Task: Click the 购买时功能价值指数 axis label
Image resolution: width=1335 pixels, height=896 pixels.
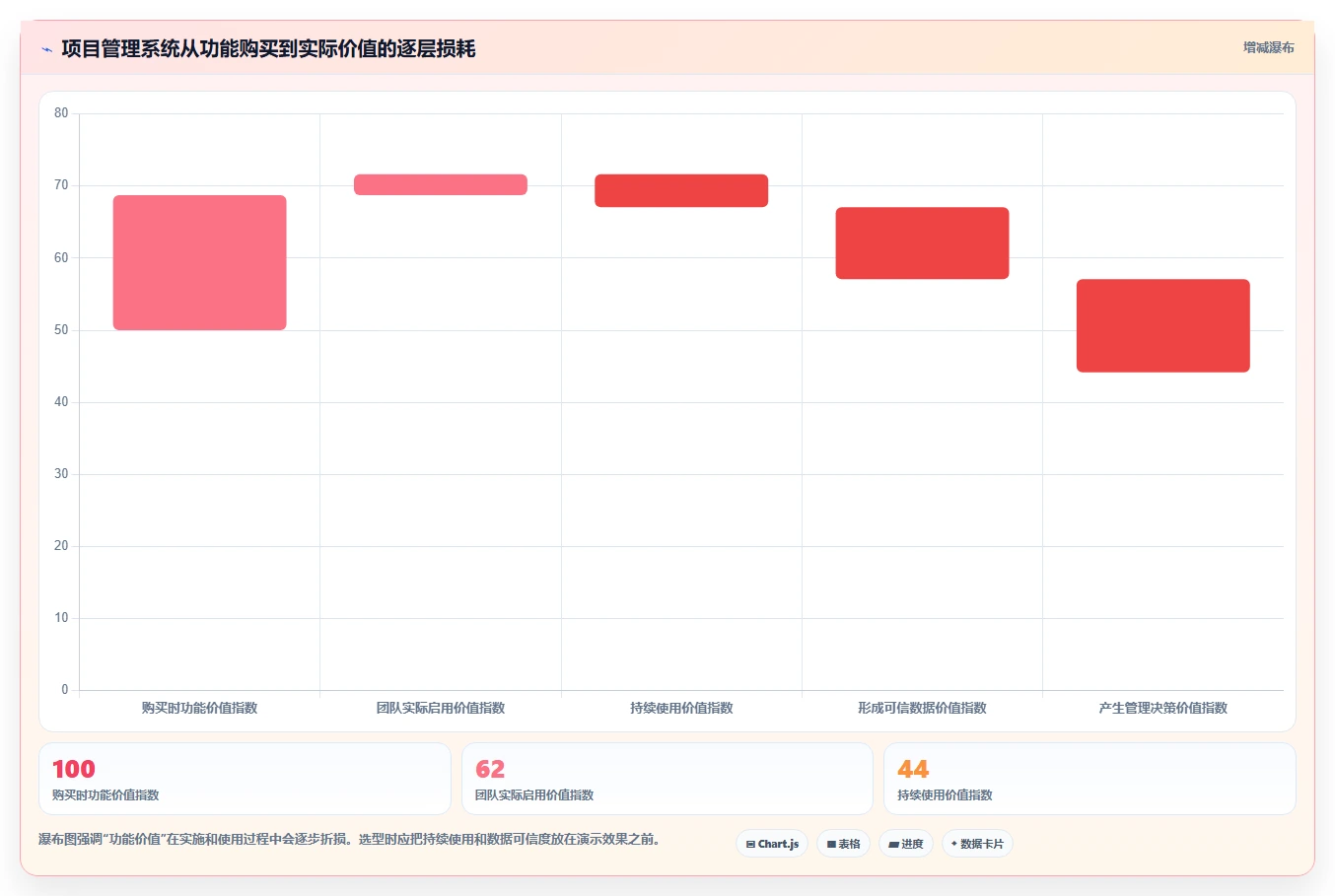Action: 199,708
